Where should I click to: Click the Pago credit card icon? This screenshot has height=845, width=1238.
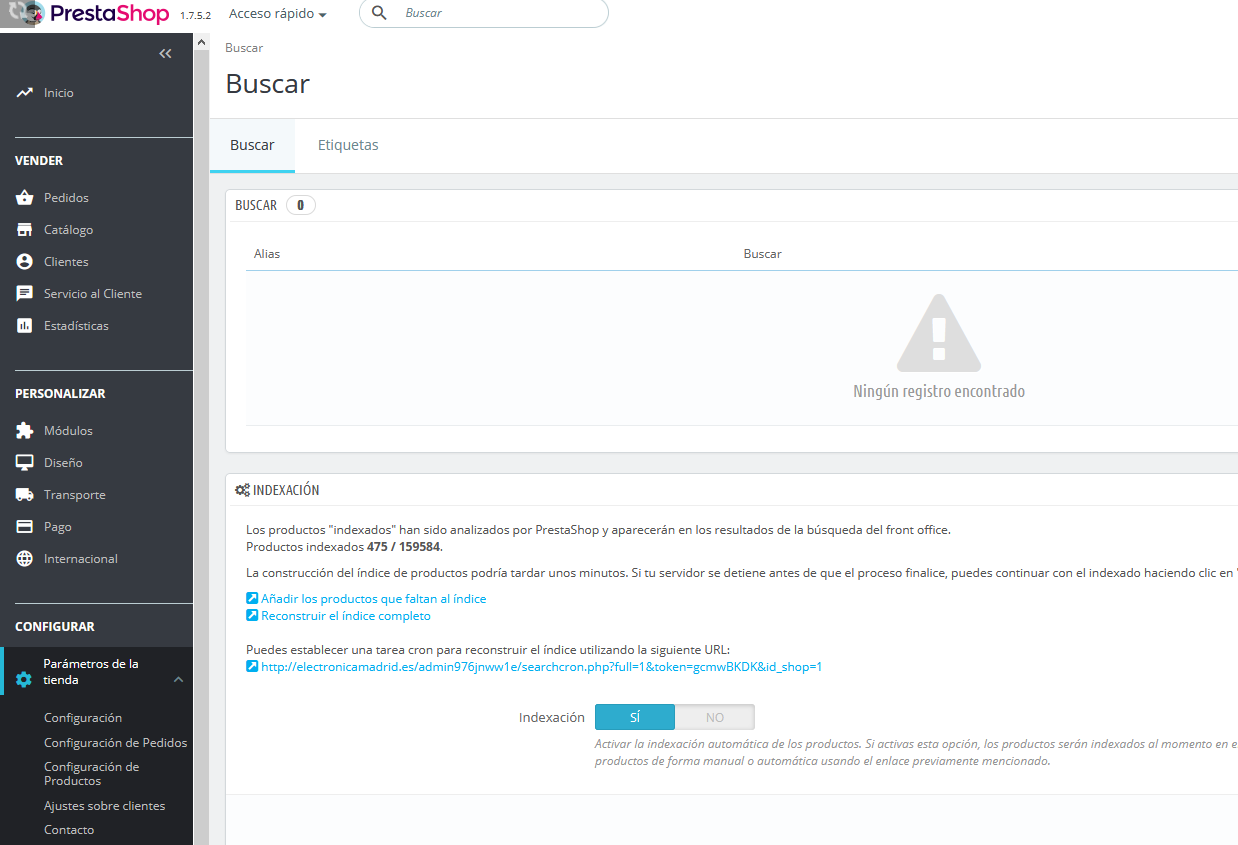pyautogui.click(x=25, y=527)
